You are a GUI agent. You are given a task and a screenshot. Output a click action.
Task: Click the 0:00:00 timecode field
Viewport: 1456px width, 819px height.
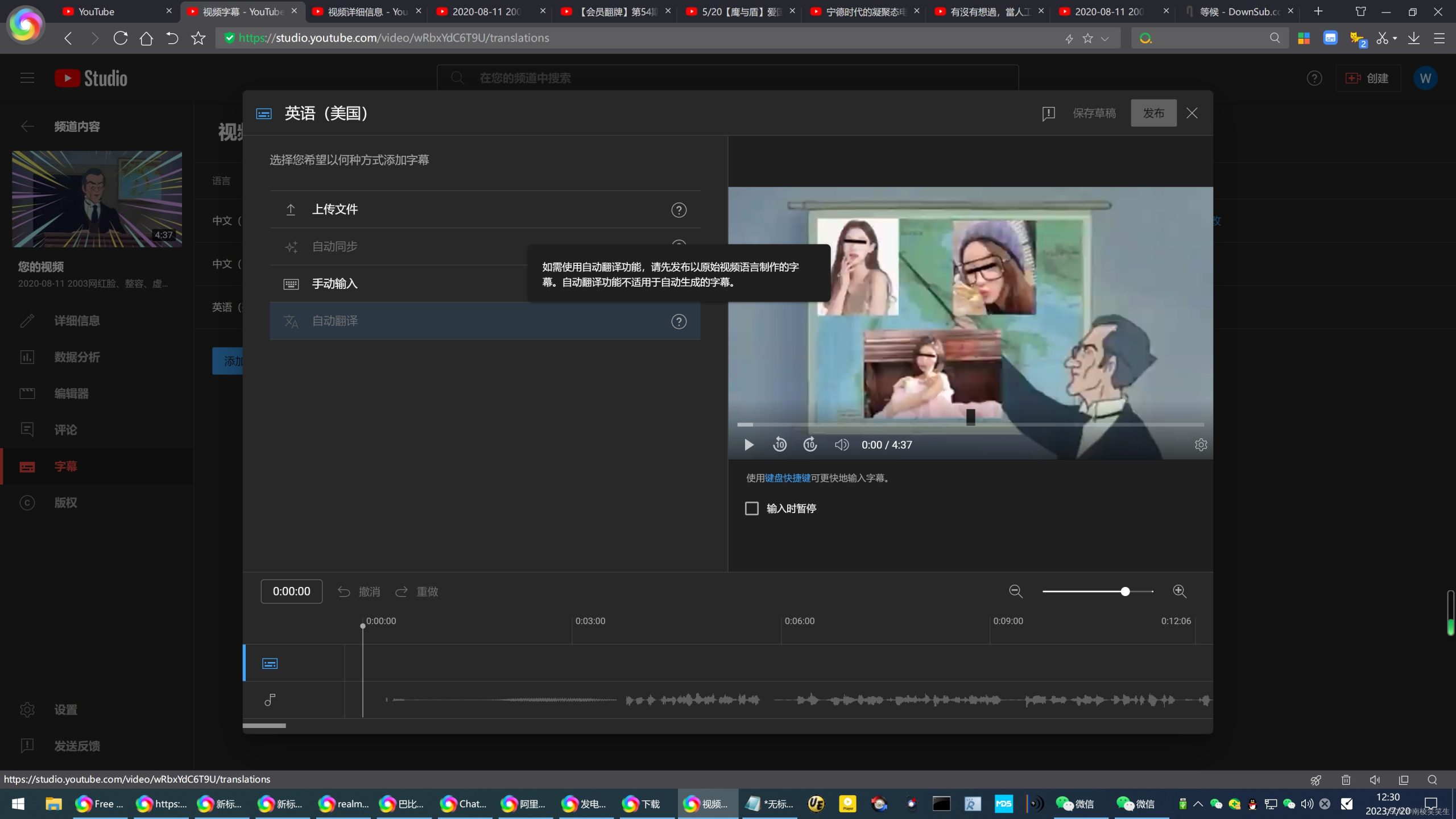point(291,591)
